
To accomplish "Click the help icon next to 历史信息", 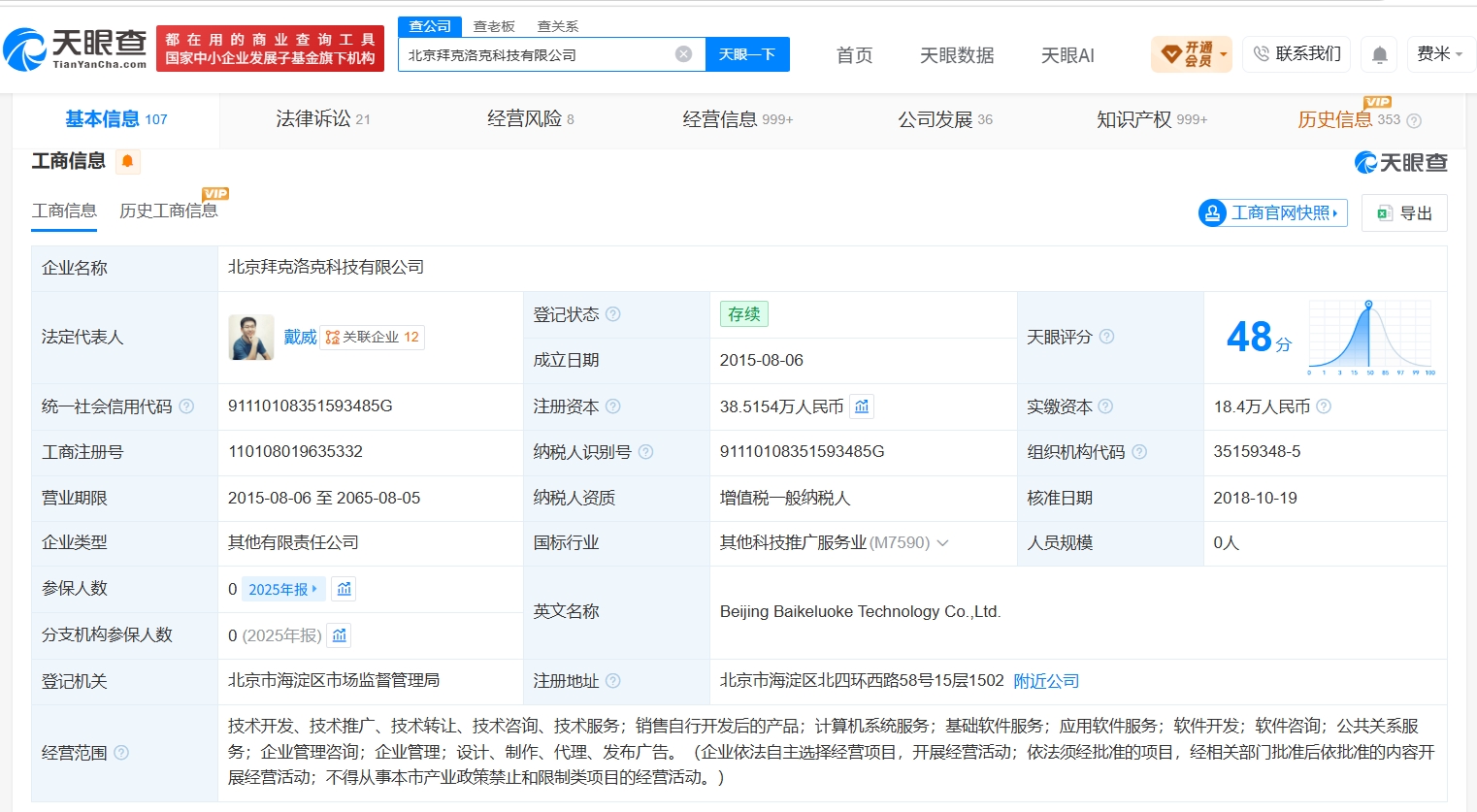I will tap(1414, 120).
